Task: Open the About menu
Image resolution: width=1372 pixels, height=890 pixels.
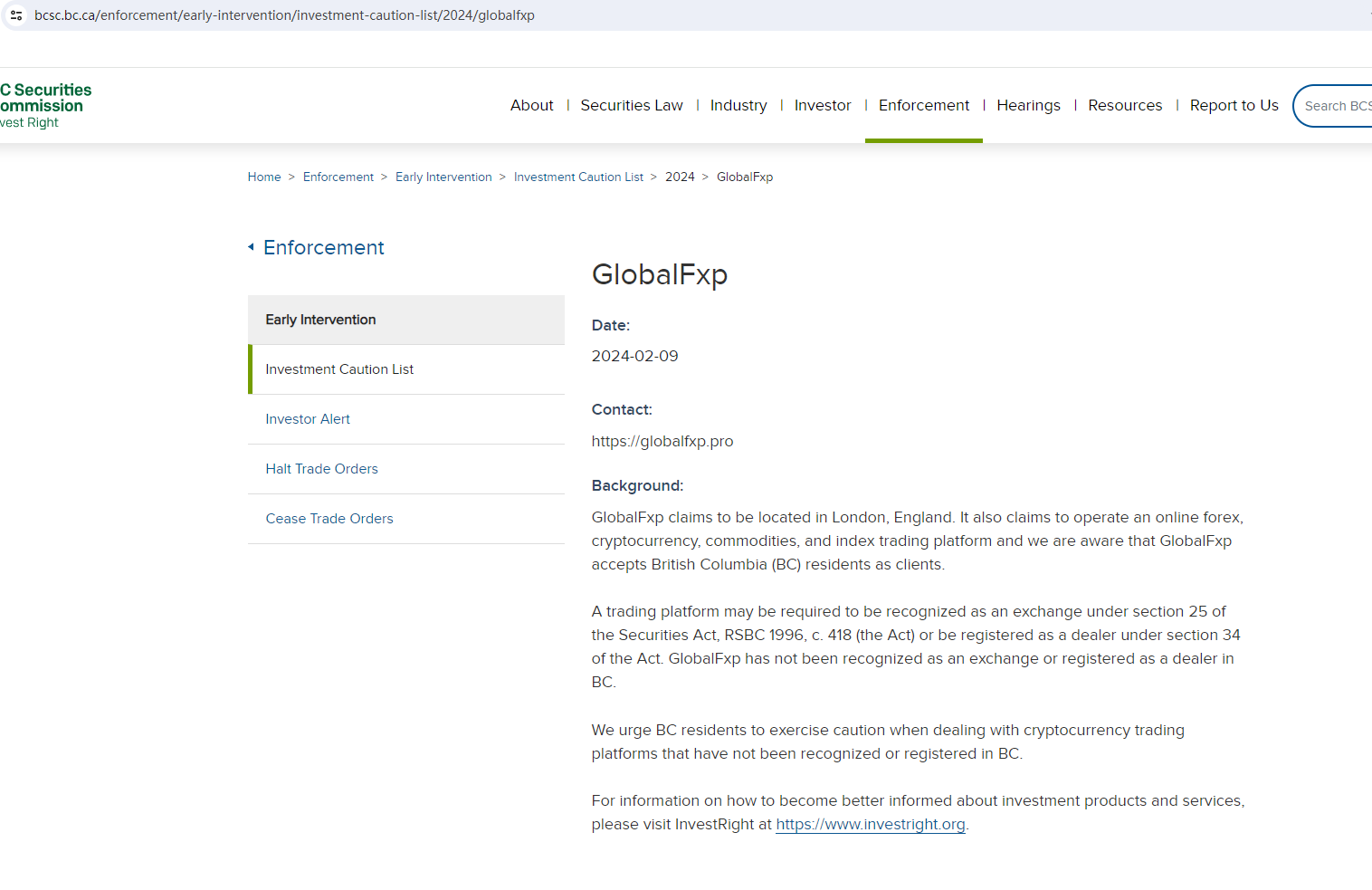Action: 531,105
